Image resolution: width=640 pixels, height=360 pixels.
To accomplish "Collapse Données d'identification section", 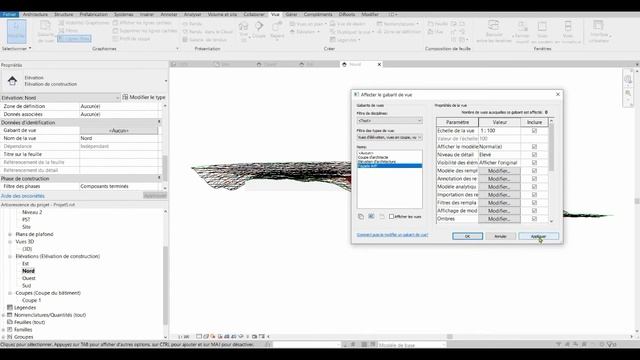I will point(159,122).
